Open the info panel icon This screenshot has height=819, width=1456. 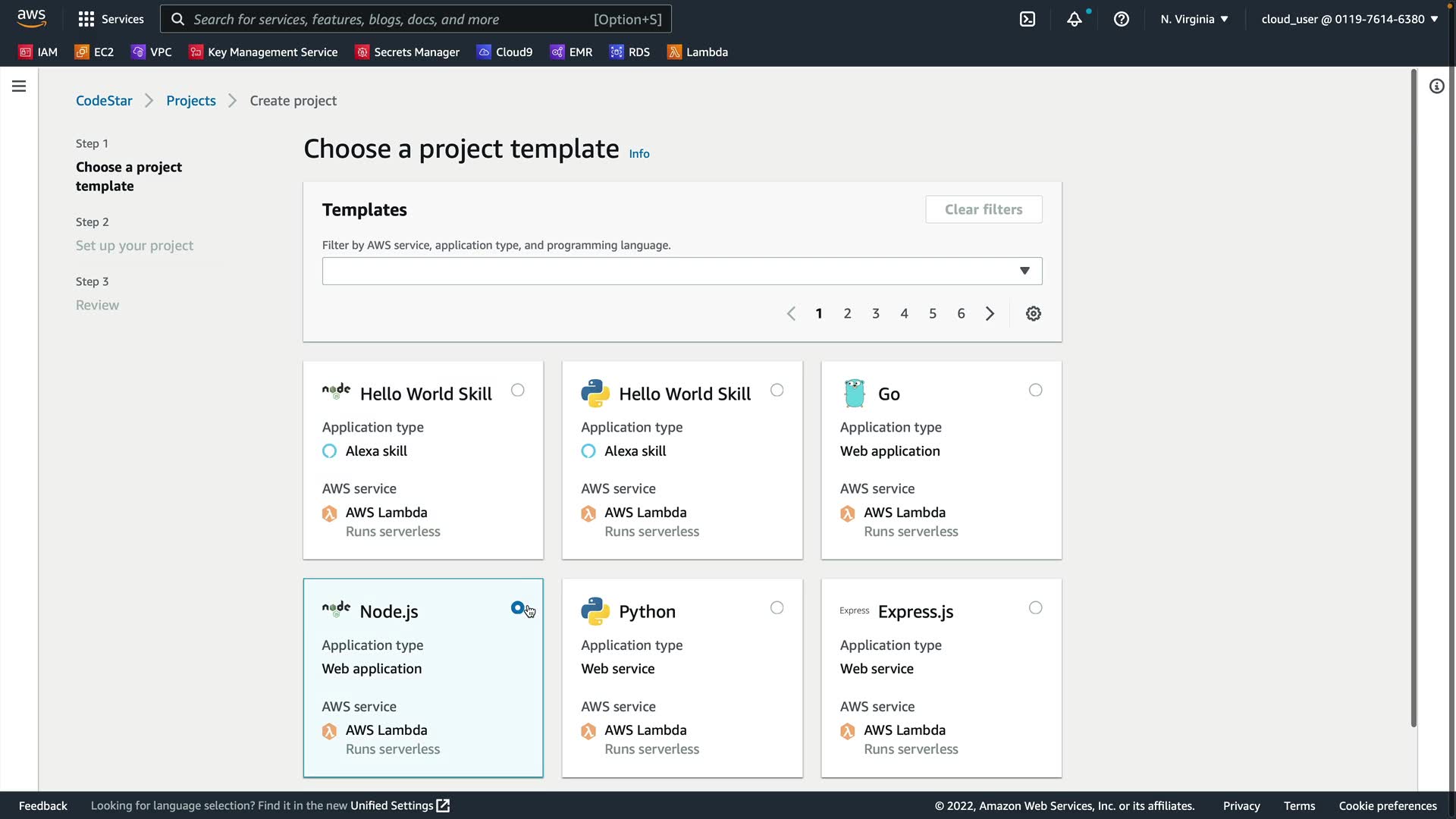point(1436,86)
